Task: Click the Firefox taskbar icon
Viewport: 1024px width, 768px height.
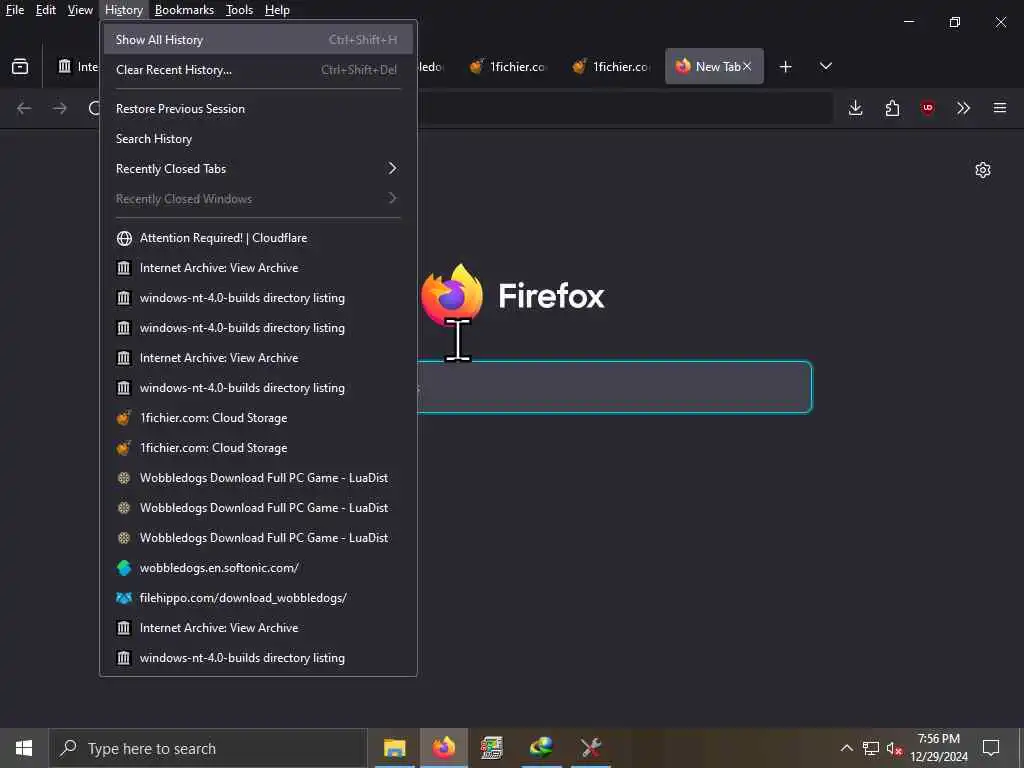Action: tap(443, 748)
